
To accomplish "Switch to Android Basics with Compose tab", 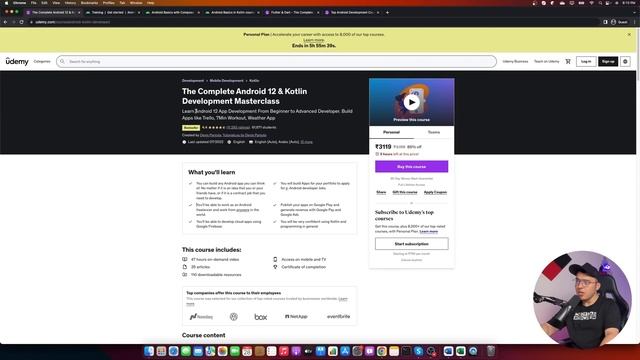I will point(172,13).
